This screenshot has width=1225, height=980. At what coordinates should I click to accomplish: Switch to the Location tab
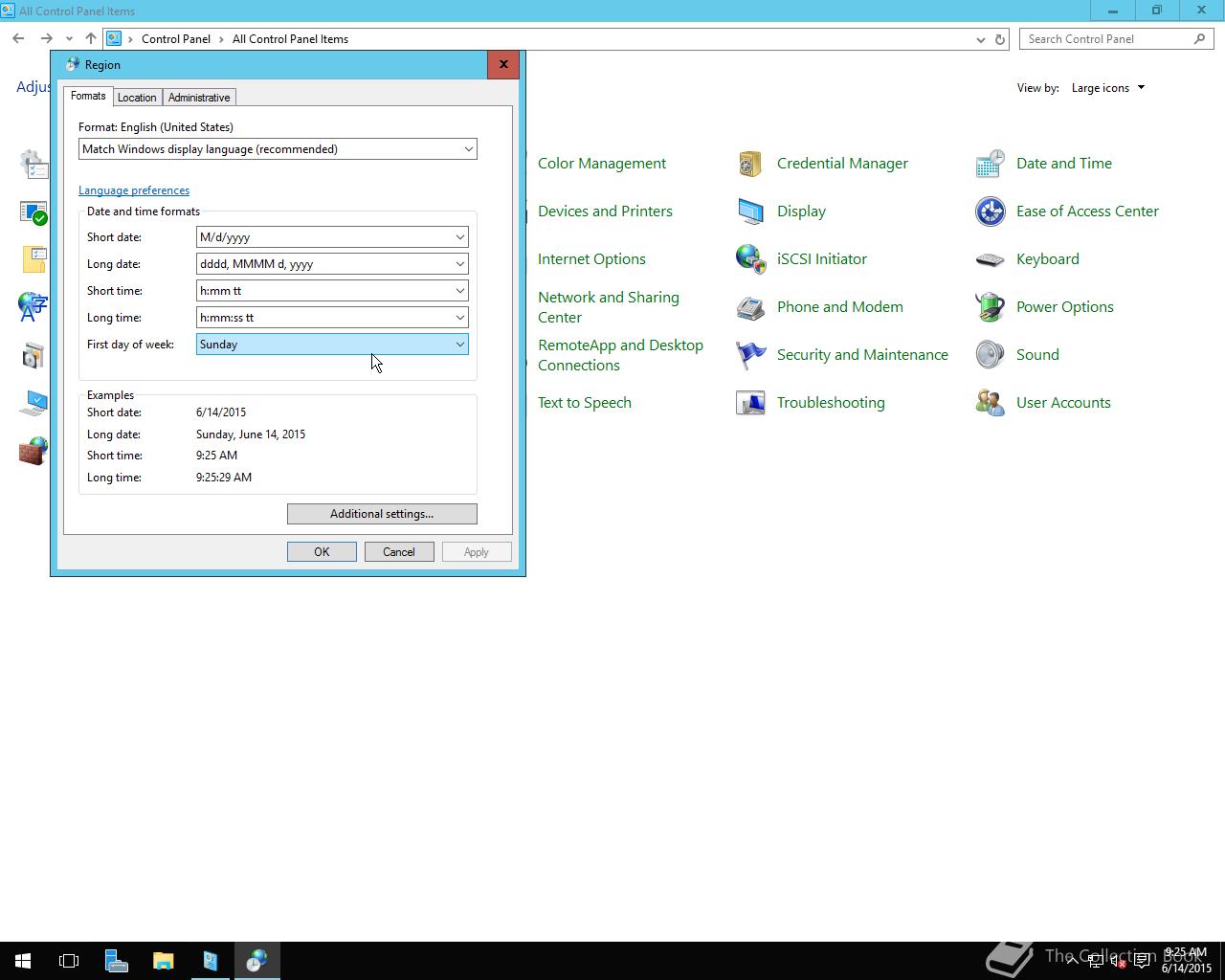click(137, 98)
